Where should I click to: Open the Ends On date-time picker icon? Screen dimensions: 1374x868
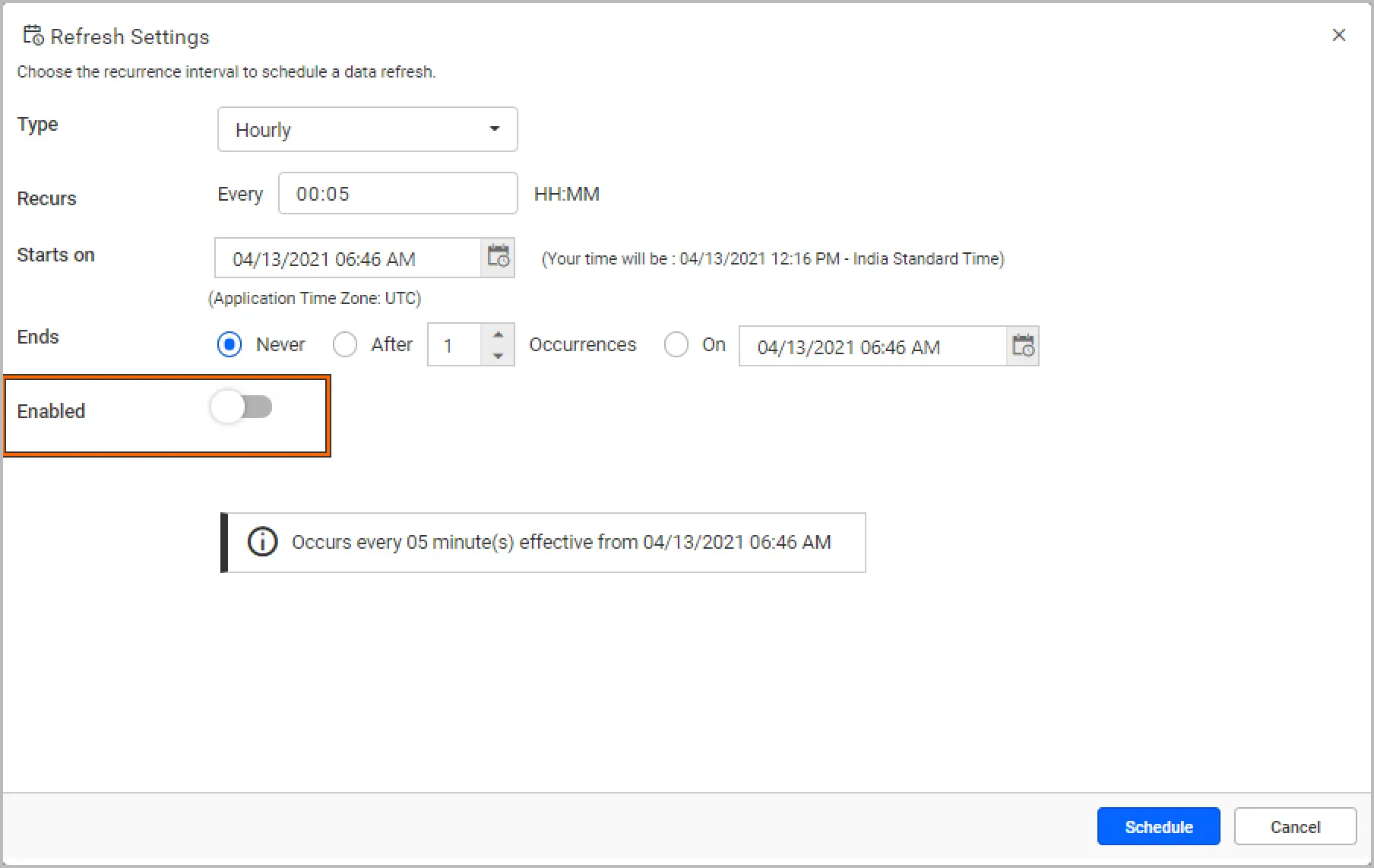click(x=1023, y=346)
